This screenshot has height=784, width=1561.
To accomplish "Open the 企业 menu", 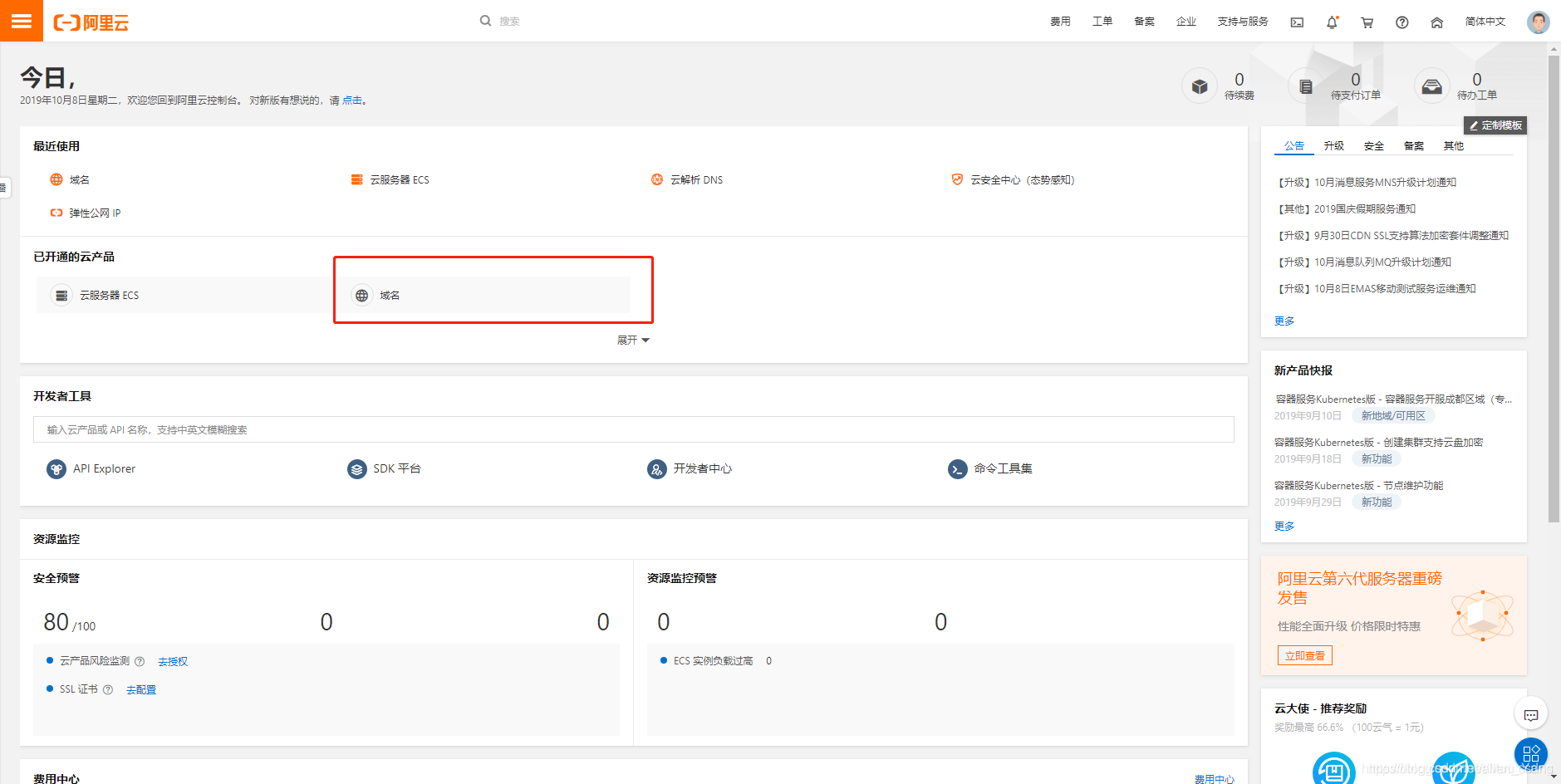I will pyautogui.click(x=1186, y=22).
